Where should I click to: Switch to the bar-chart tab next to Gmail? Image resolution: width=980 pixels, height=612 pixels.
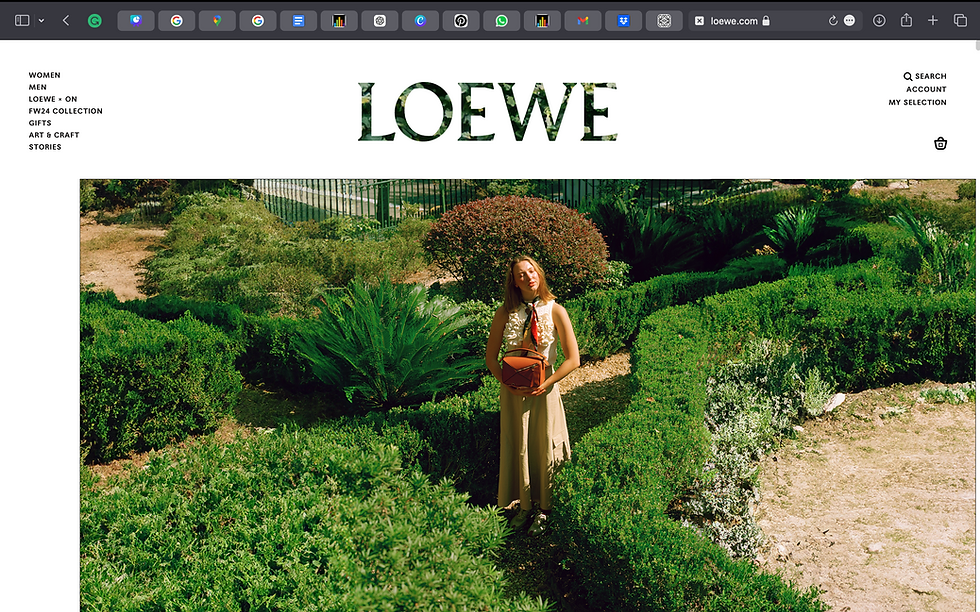pyautogui.click(x=542, y=21)
